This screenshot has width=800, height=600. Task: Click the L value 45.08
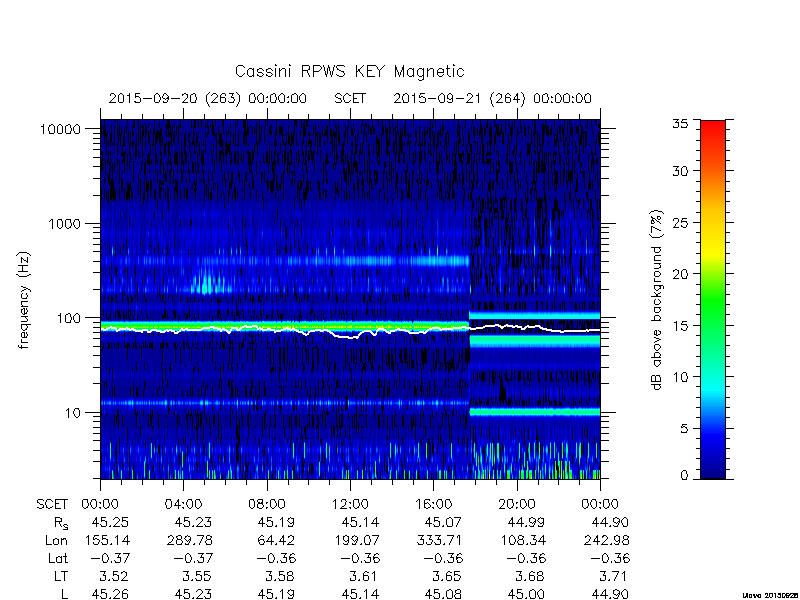point(443,594)
